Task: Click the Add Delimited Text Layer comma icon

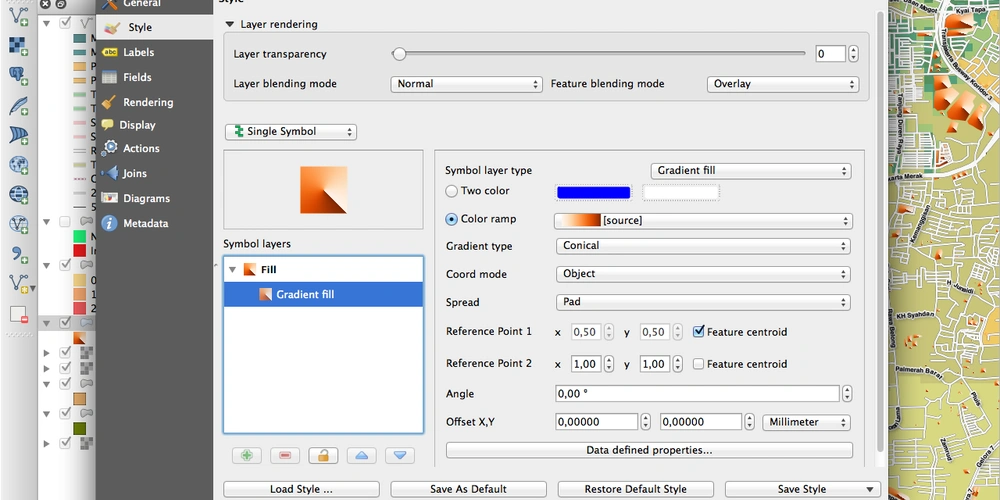Action: coord(18,254)
